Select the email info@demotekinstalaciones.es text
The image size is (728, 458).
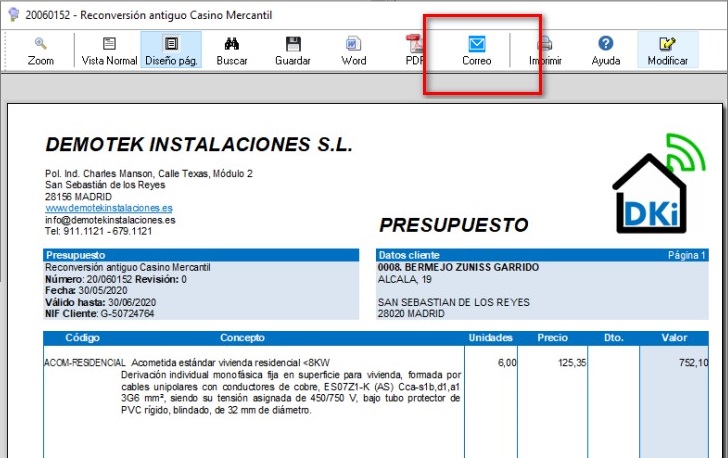tap(110, 220)
